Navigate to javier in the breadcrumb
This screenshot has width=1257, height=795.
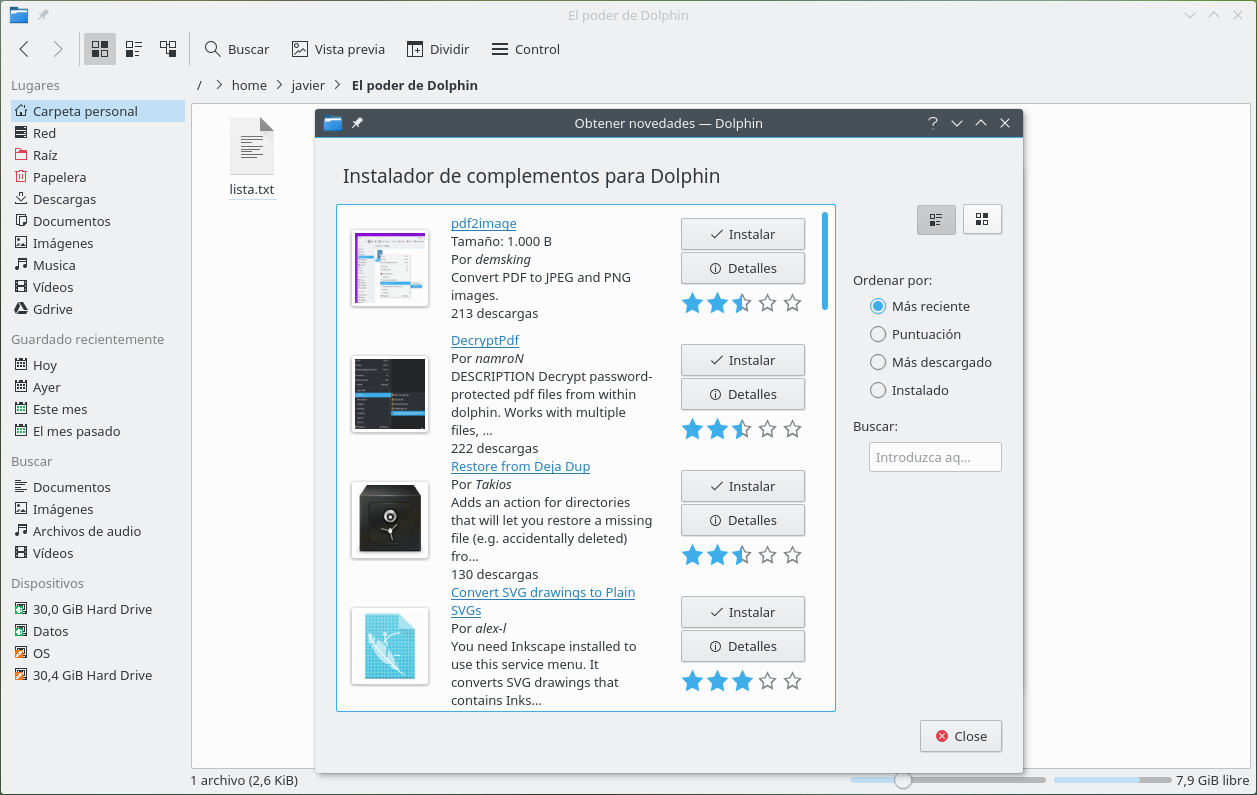pyautogui.click(x=308, y=85)
